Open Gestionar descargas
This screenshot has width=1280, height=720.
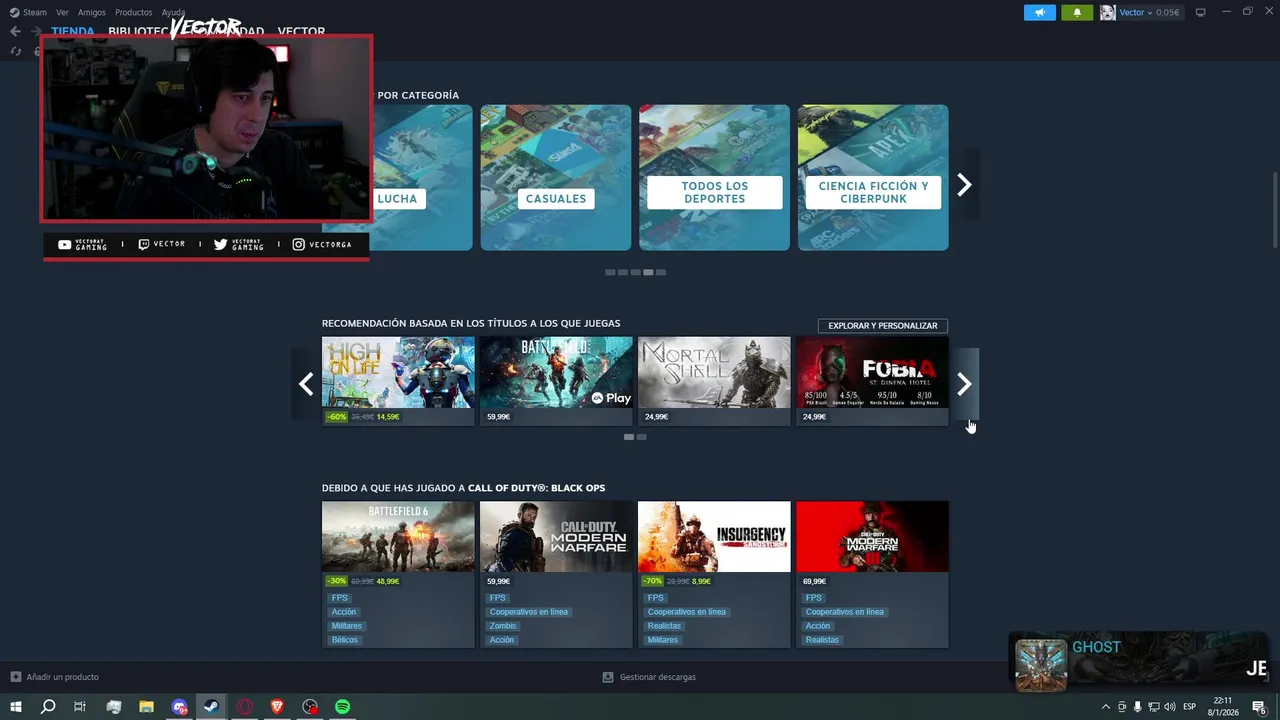658,677
